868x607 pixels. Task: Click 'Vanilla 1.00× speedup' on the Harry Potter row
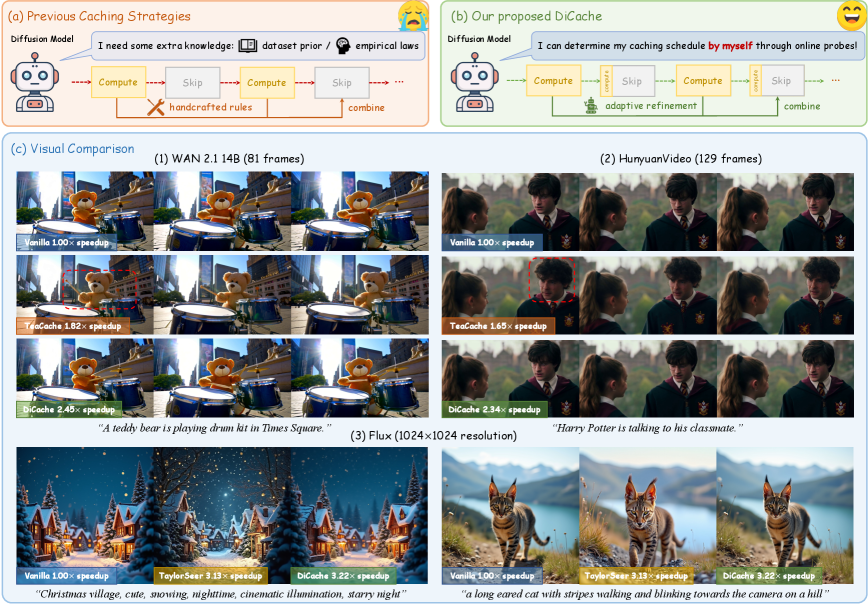coord(492,242)
